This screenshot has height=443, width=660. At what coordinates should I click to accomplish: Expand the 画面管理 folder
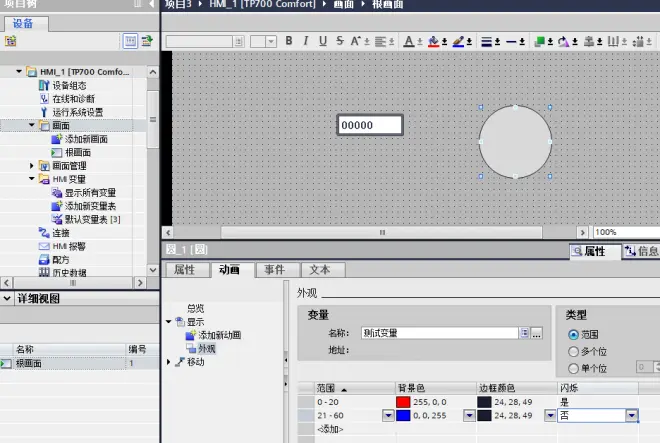(32, 166)
